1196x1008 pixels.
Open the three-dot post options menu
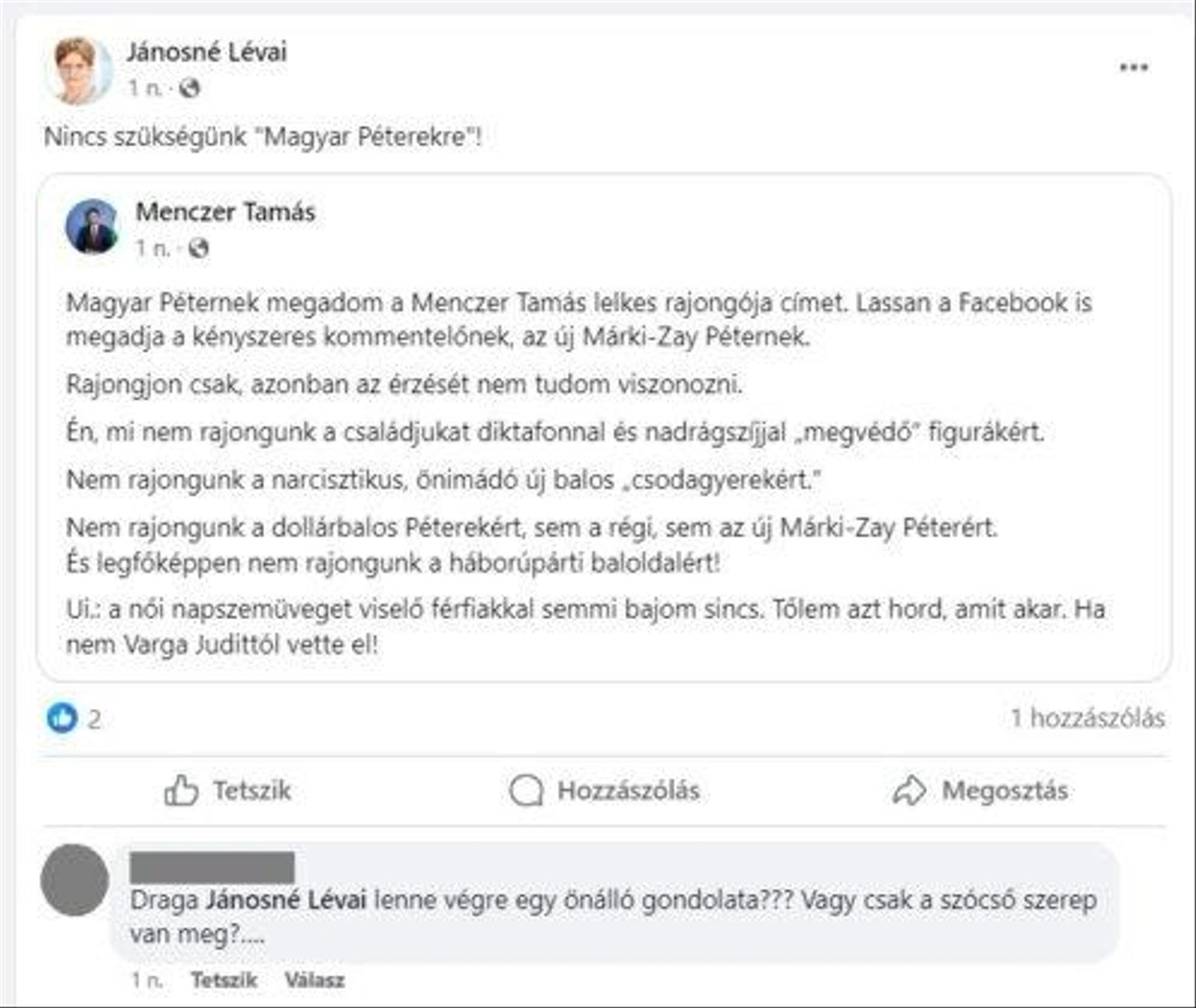coord(1133,67)
